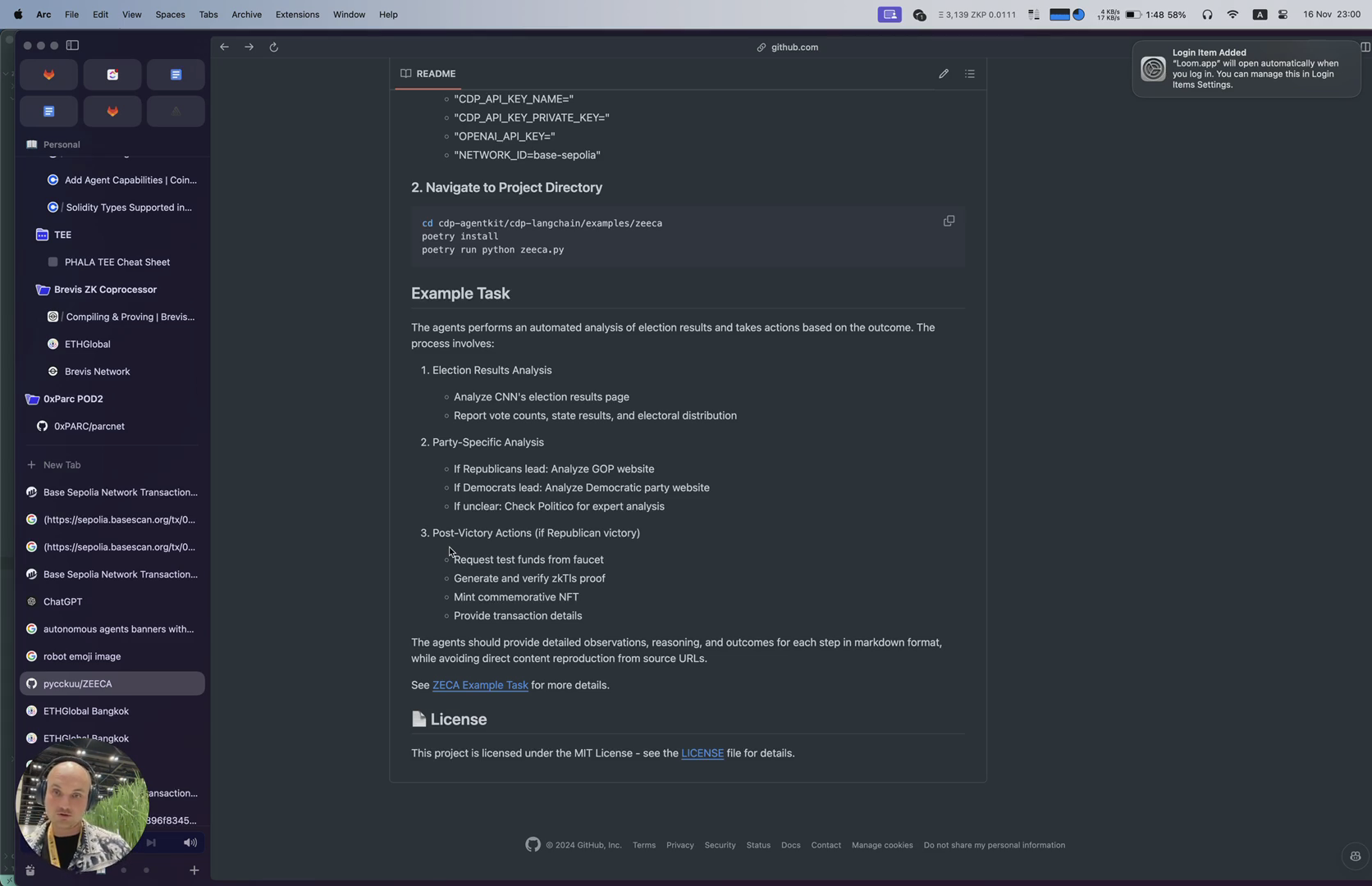Open the Personal space header

pyautogui.click(x=62, y=144)
